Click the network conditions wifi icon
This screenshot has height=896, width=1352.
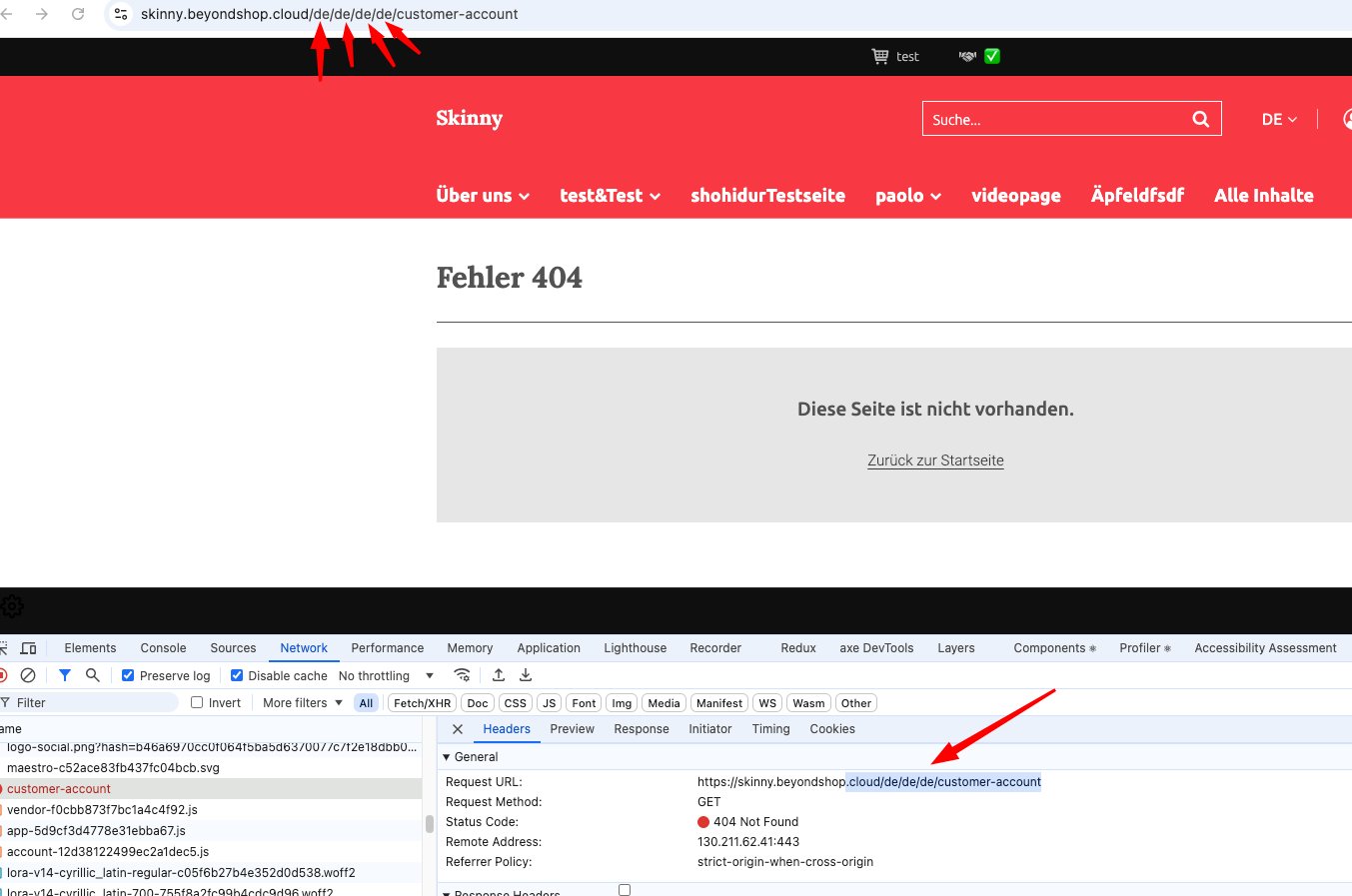coord(462,675)
